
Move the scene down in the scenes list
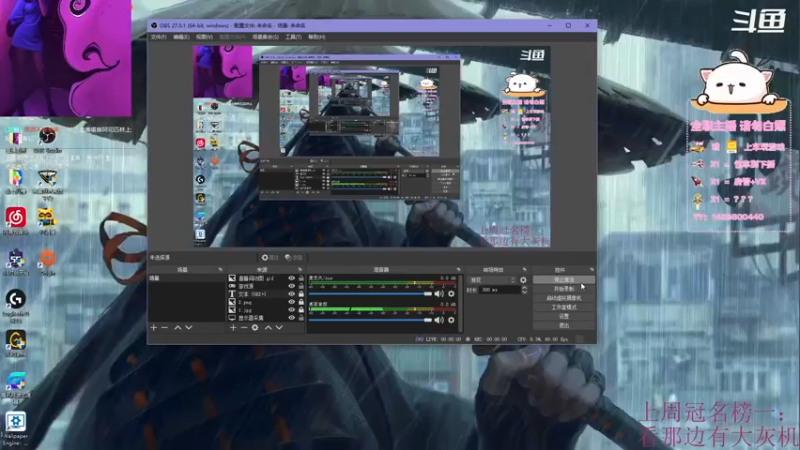tap(189, 328)
